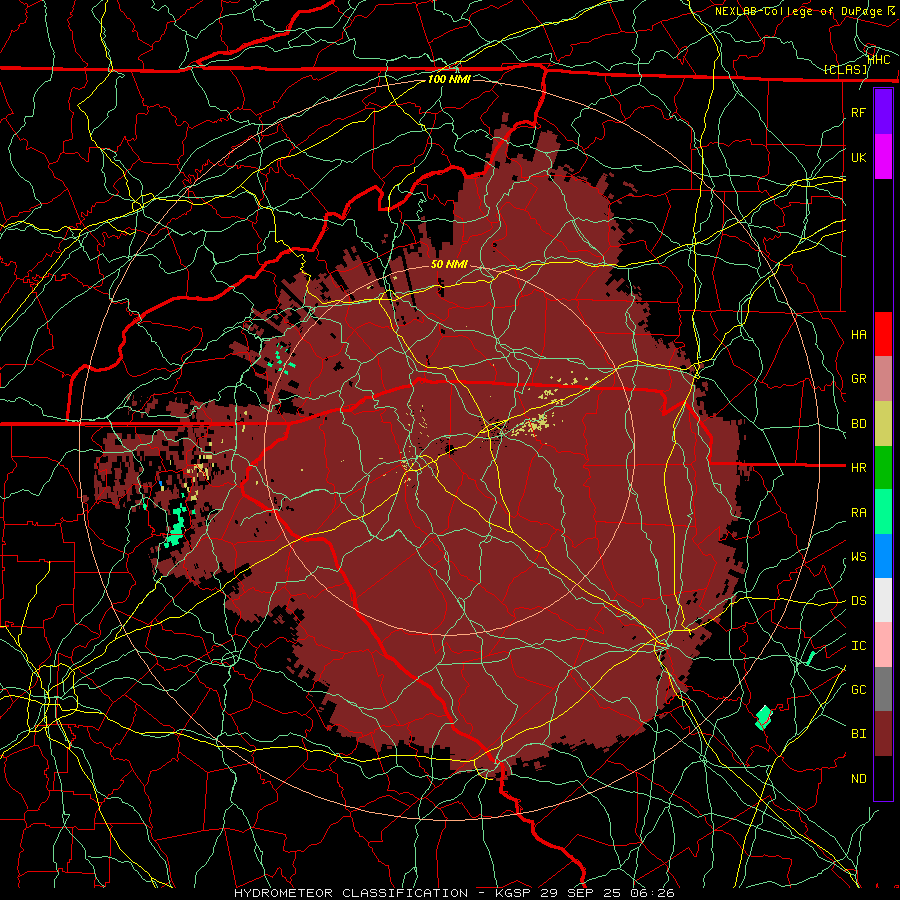The image size is (900, 900).
Task: Select the ND legend label
Action: (x=859, y=779)
